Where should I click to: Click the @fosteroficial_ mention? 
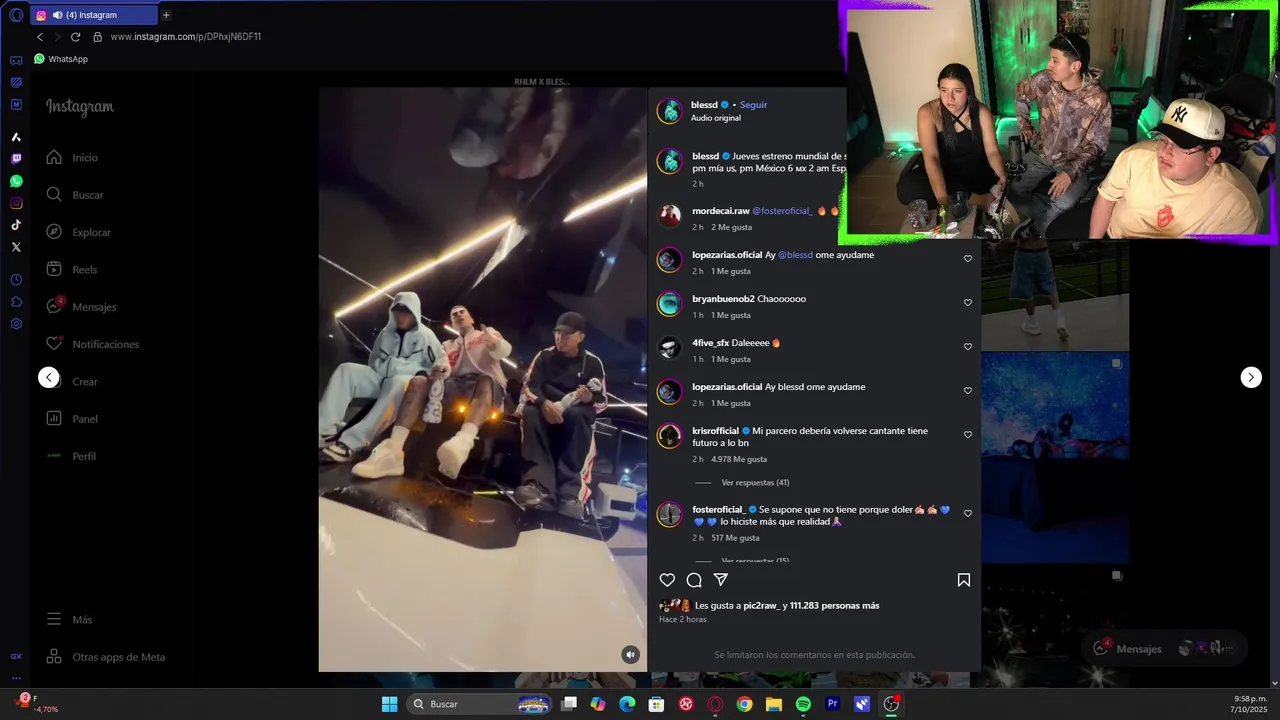click(x=782, y=211)
